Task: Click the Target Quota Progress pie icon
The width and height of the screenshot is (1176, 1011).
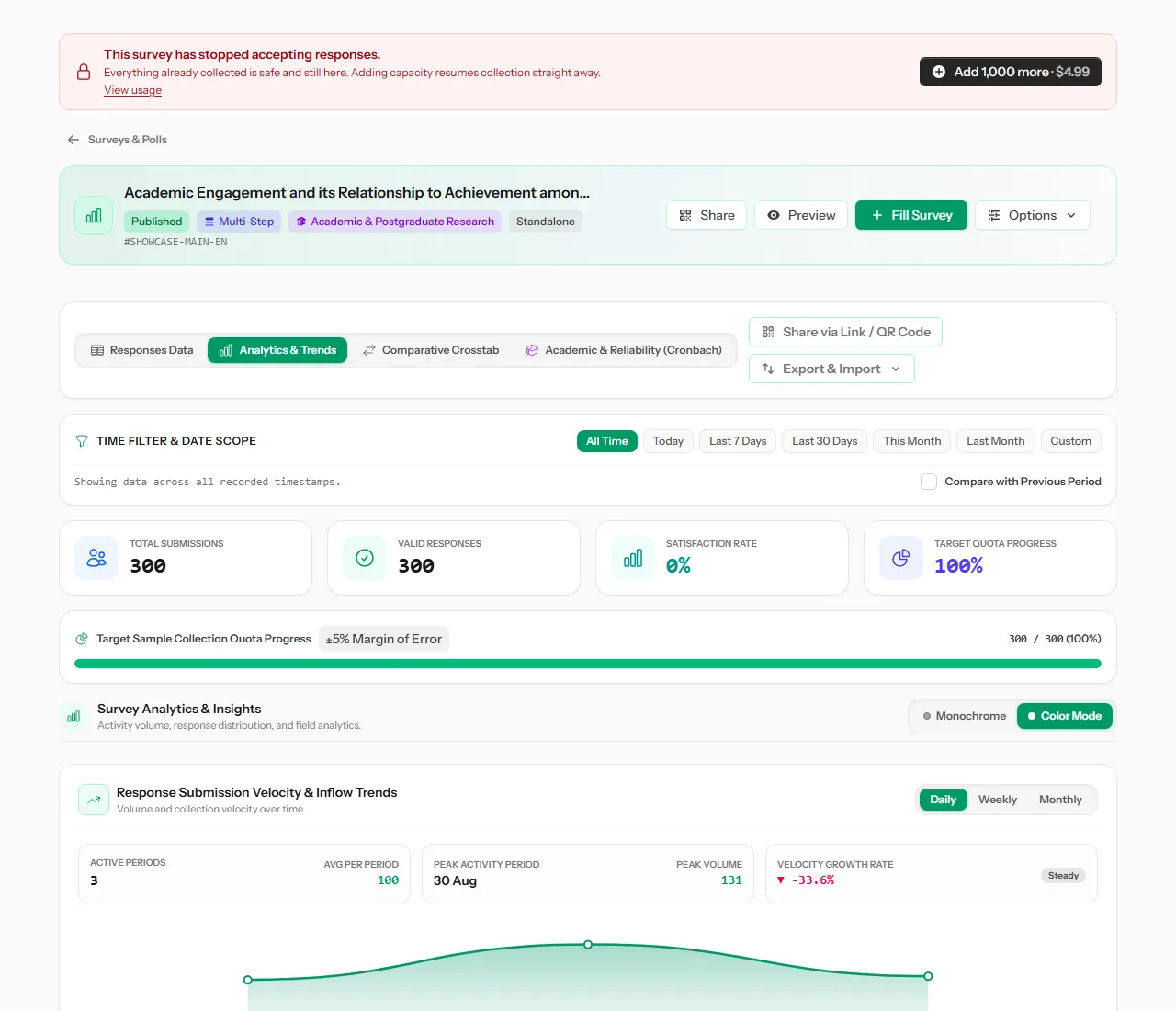Action: (x=901, y=558)
